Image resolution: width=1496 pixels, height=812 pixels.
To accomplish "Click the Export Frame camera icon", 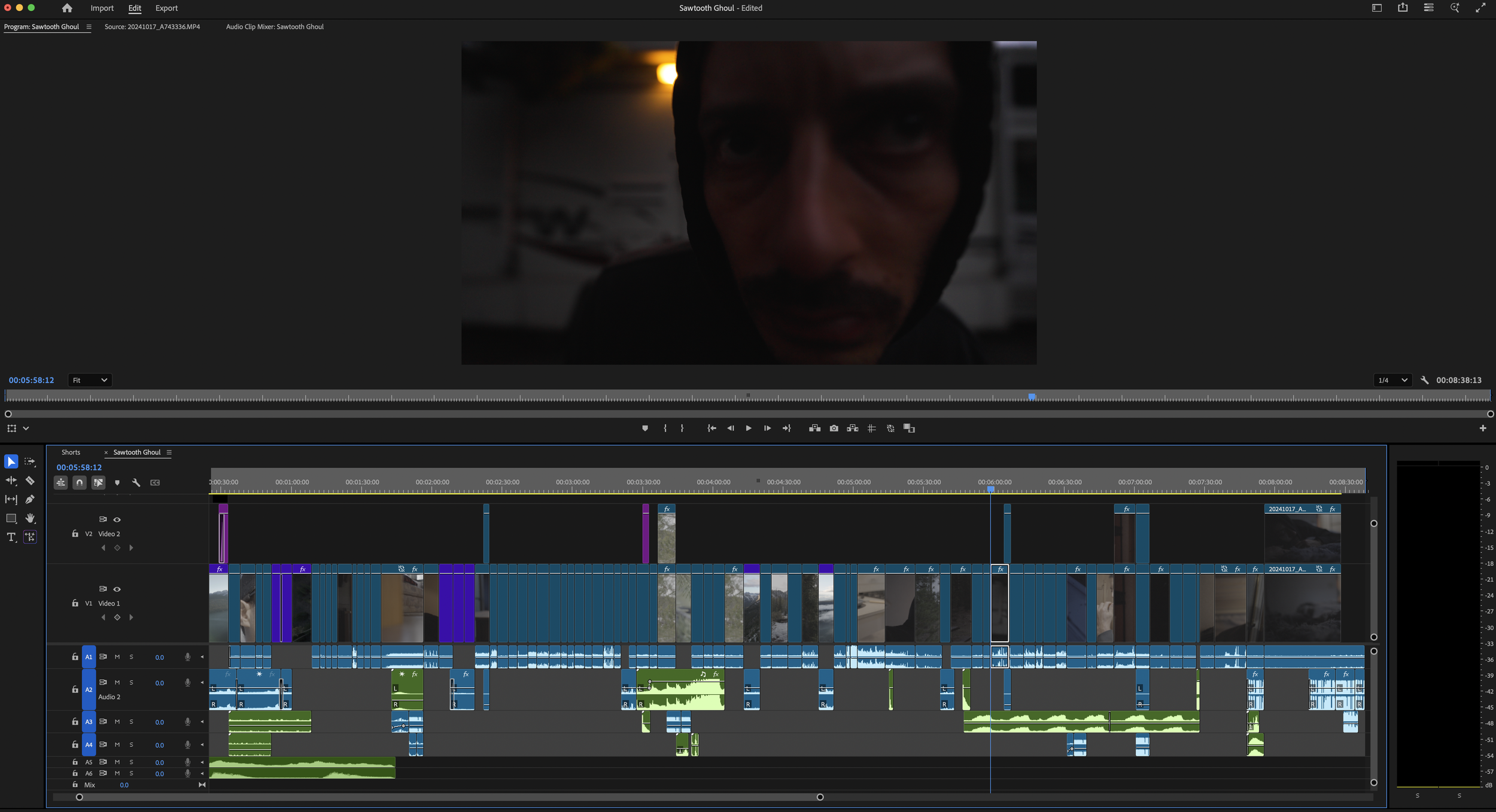I will click(834, 428).
